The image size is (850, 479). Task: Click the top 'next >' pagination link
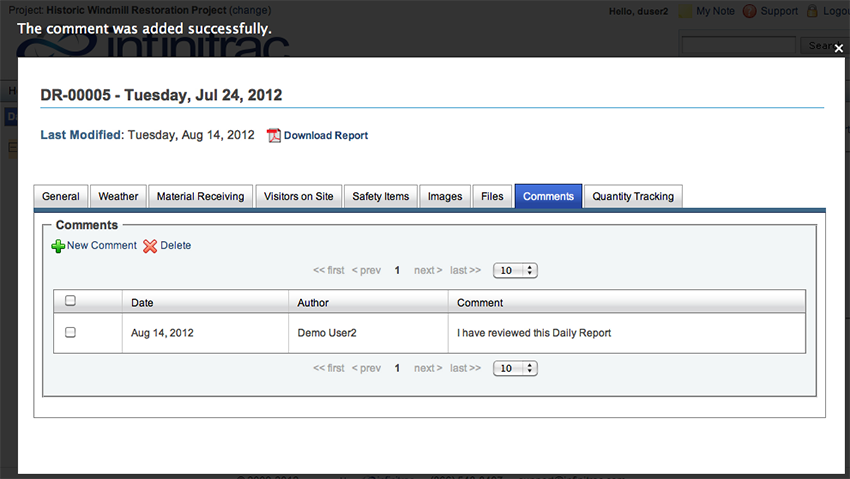[x=428, y=270]
